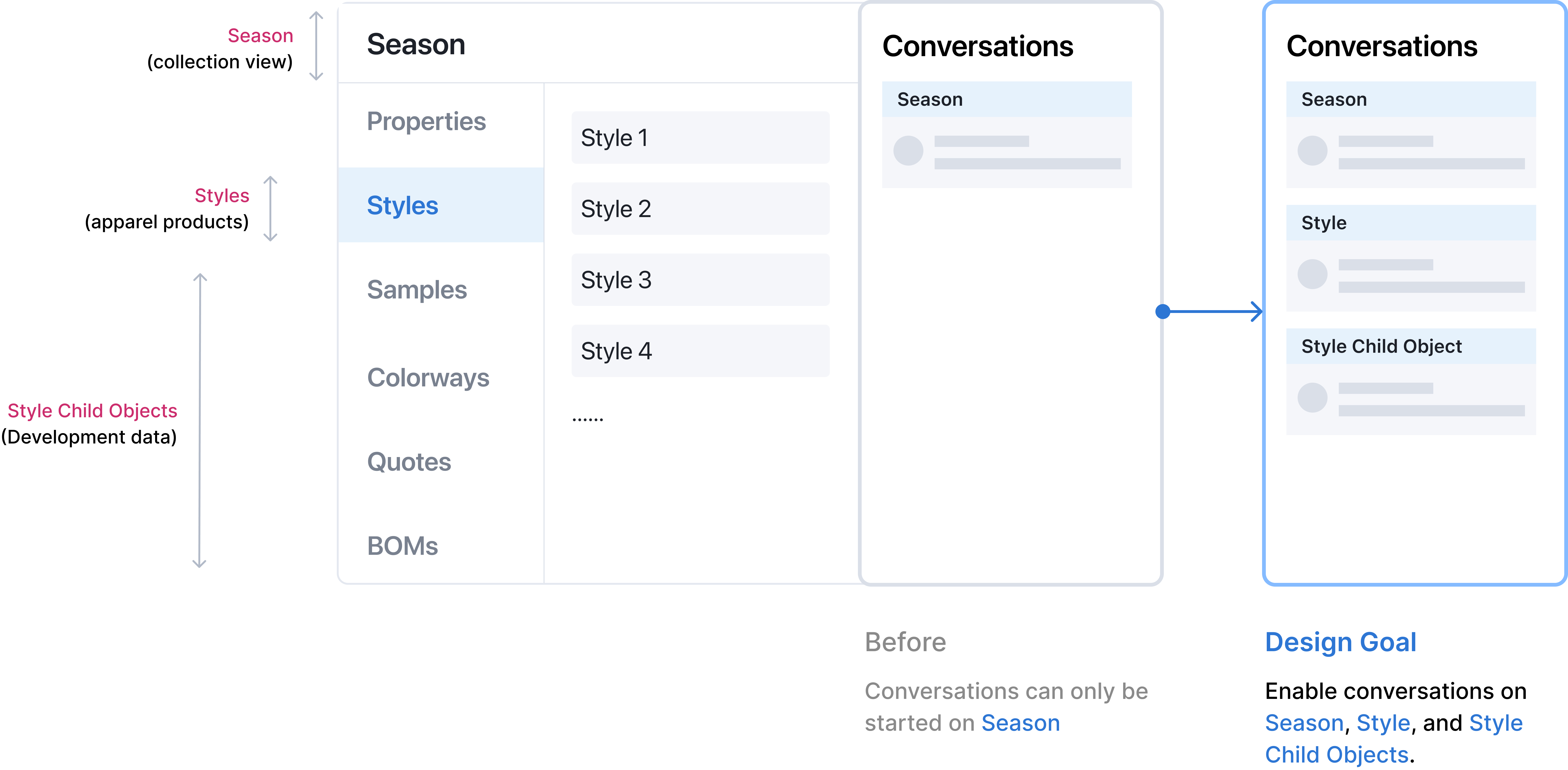Click the avatar under Season in the Design Goal panel
The width and height of the screenshot is (1568, 770).
tap(1312, 151)
